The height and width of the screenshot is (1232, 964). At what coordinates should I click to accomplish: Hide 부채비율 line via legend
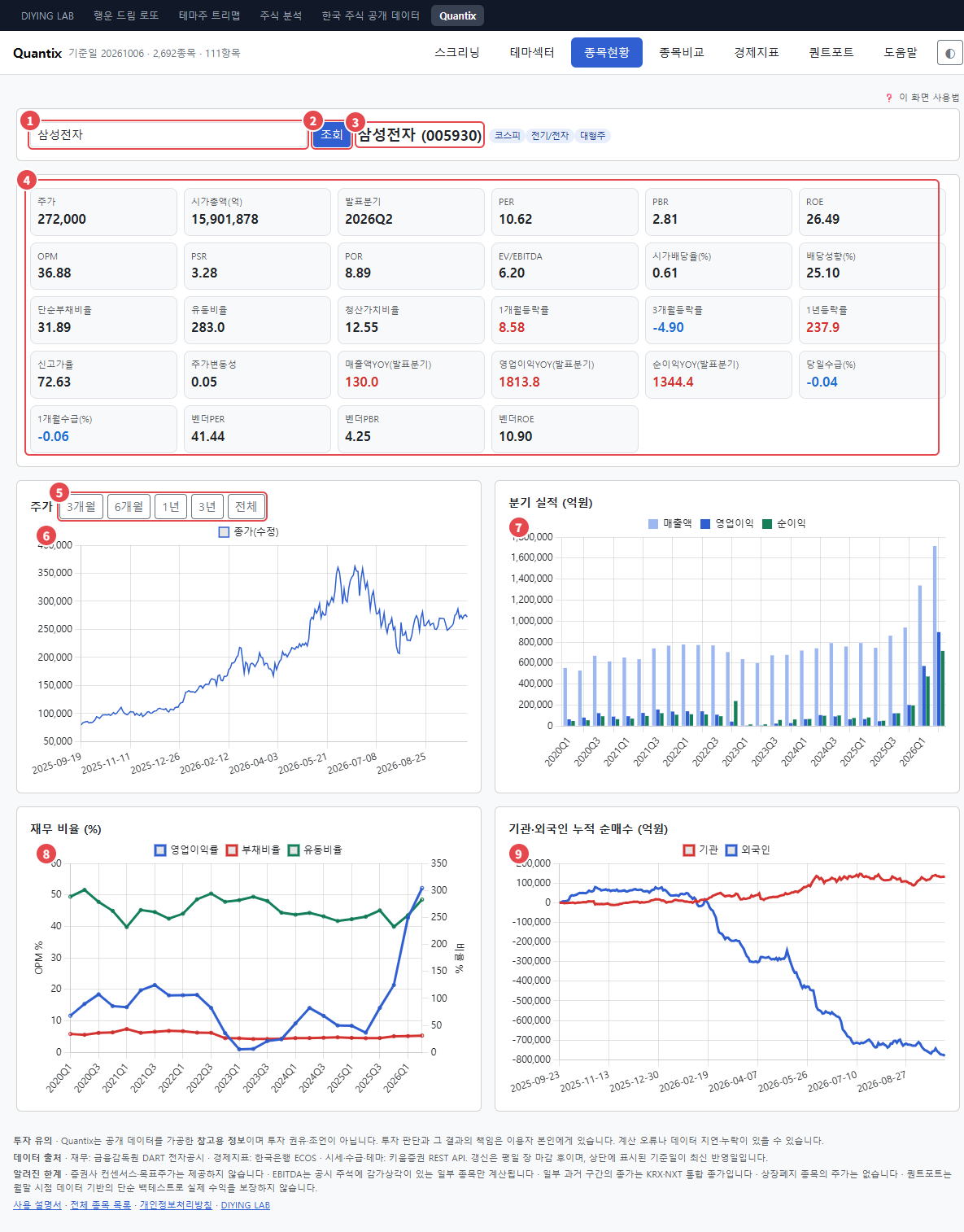232,850
